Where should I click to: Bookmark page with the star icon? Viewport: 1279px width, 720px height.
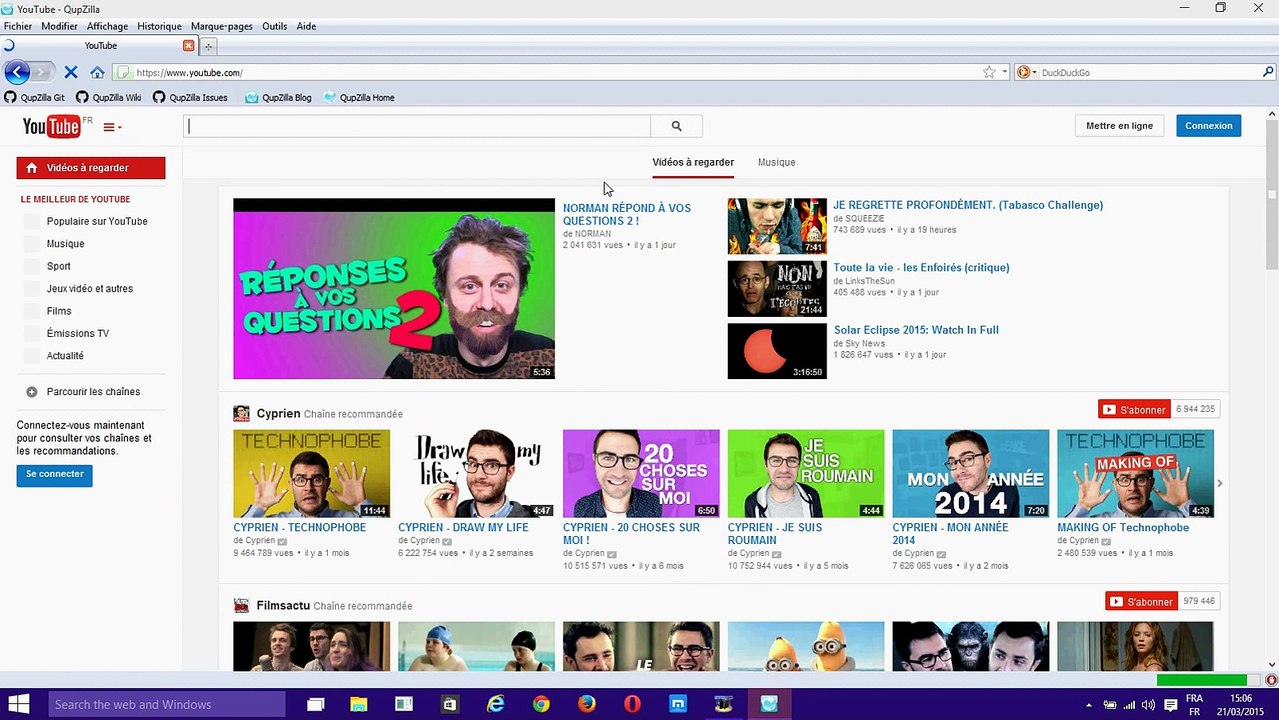point(989,72)
